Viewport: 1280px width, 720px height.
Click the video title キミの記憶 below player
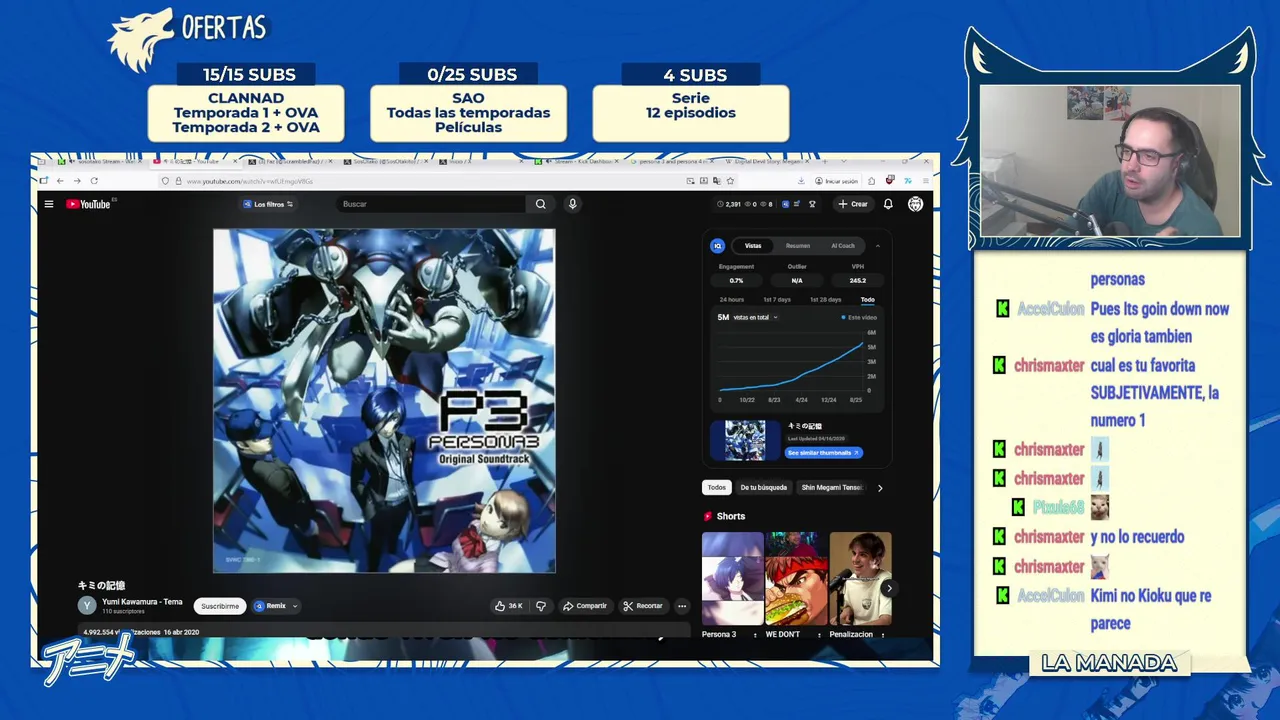coord(101,585)
